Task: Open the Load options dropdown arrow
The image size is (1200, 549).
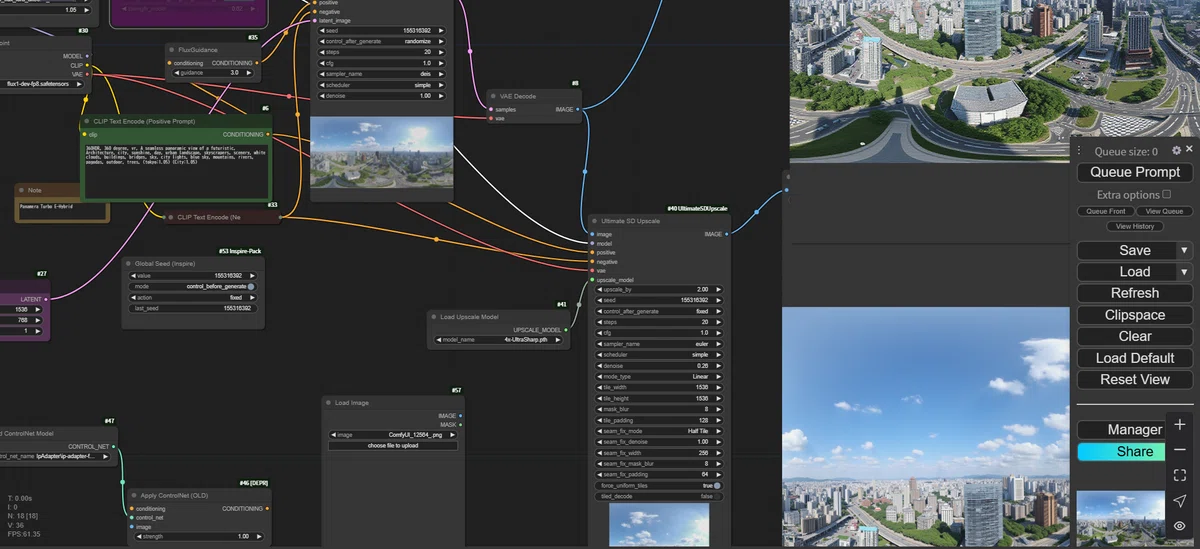Action: tap(1184, 272)
